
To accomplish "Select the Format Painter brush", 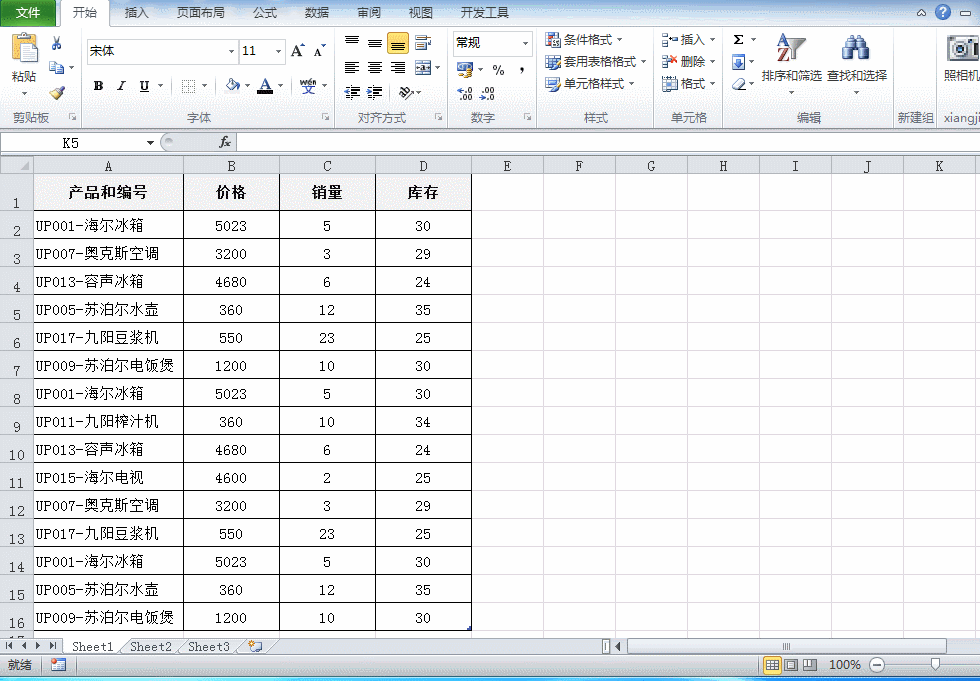I will [x=57, y=92].
